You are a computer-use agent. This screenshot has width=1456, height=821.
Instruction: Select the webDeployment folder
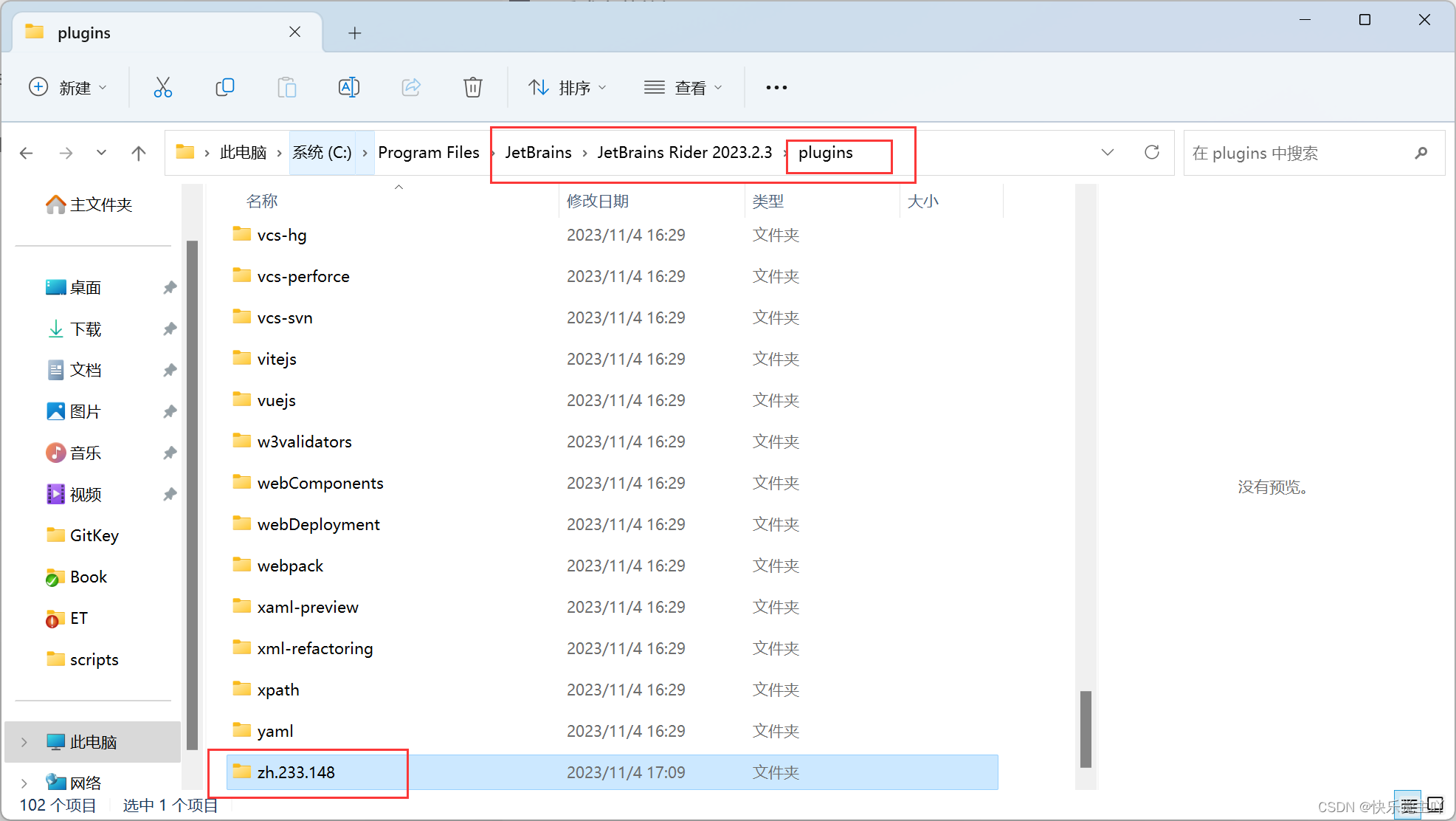coord(318,524)
